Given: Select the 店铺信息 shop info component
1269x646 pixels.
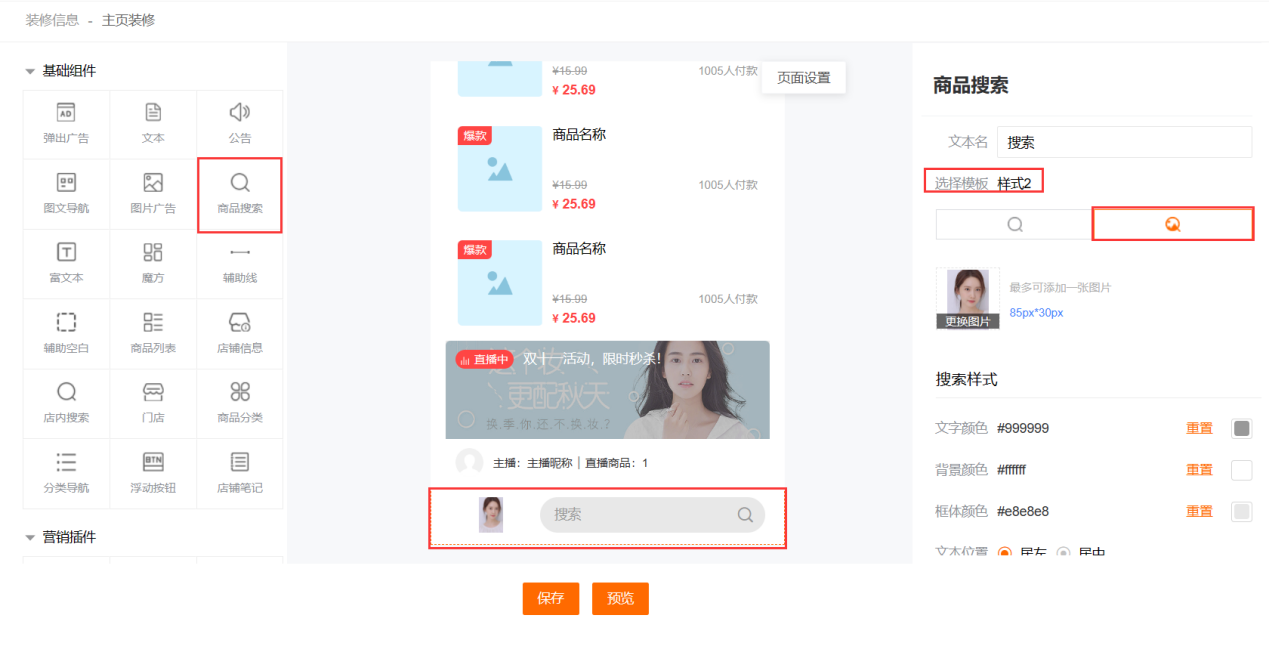Looking at the screenshot, I should pos(239,333).
